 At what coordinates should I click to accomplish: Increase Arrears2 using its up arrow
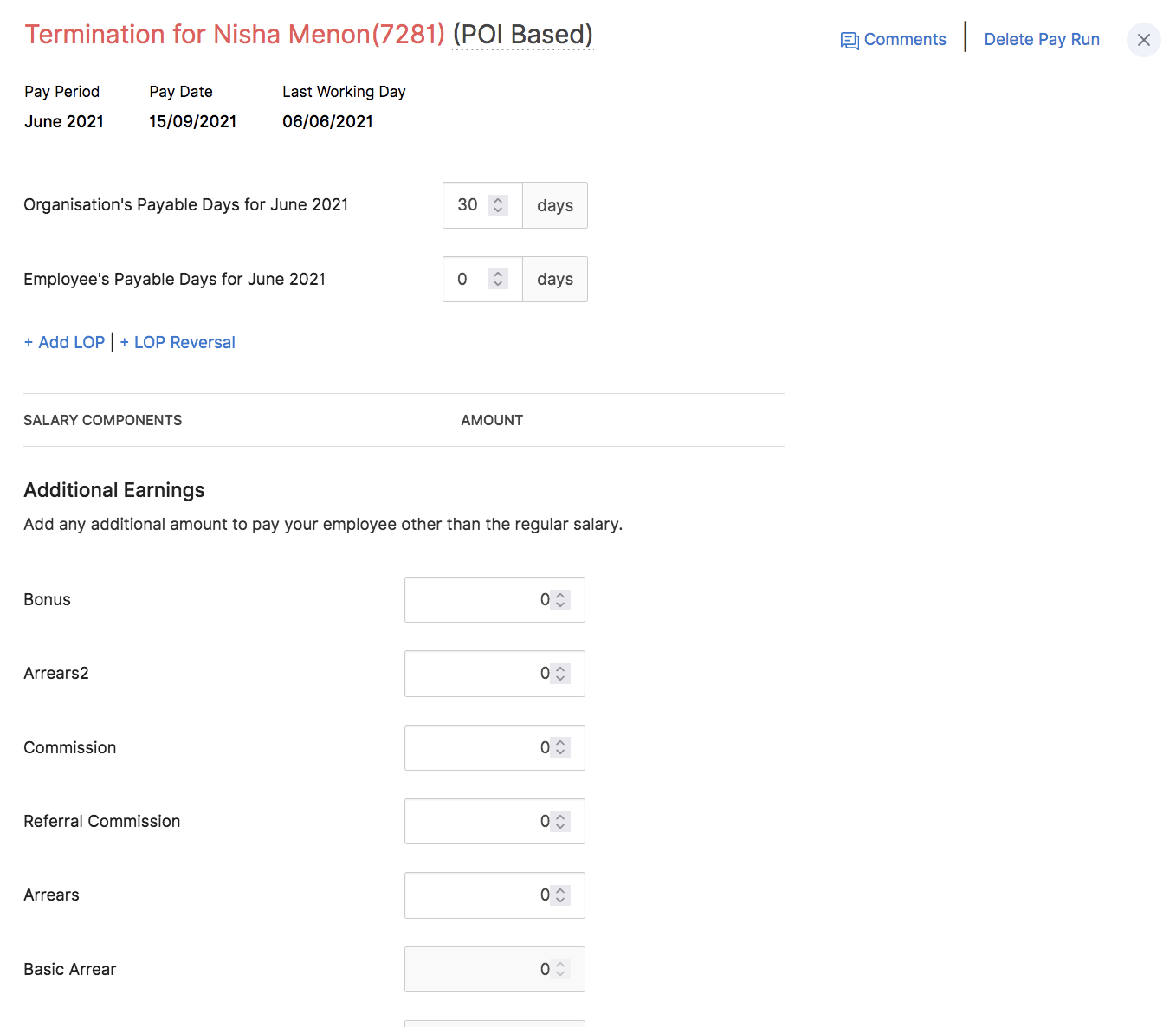tap(562, 668)
